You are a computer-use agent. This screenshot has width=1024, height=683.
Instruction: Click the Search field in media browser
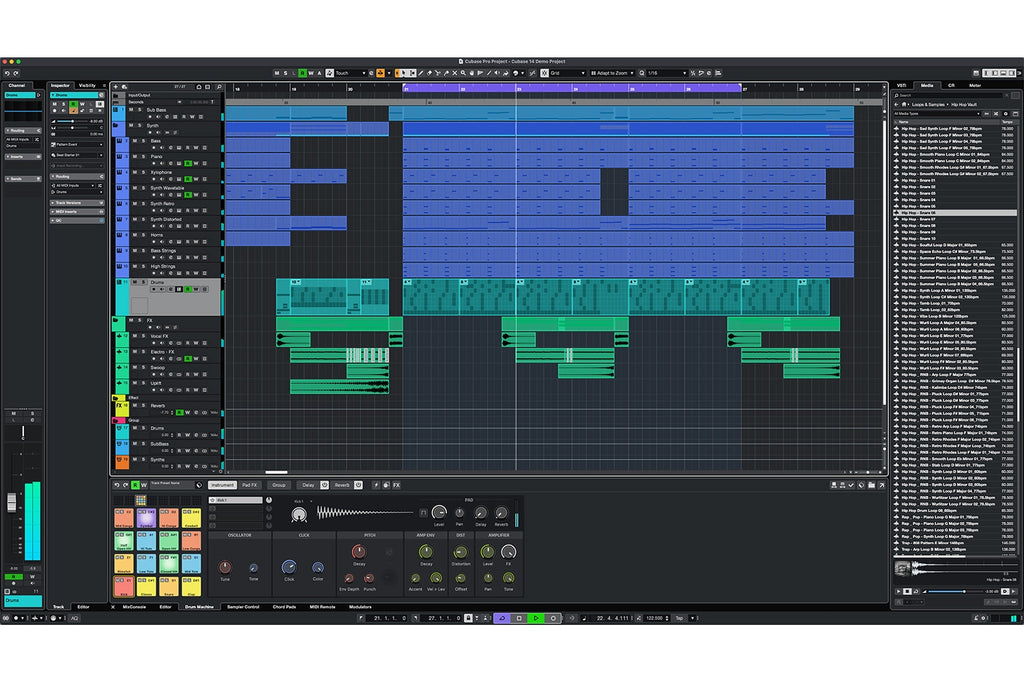coord(948,95)
